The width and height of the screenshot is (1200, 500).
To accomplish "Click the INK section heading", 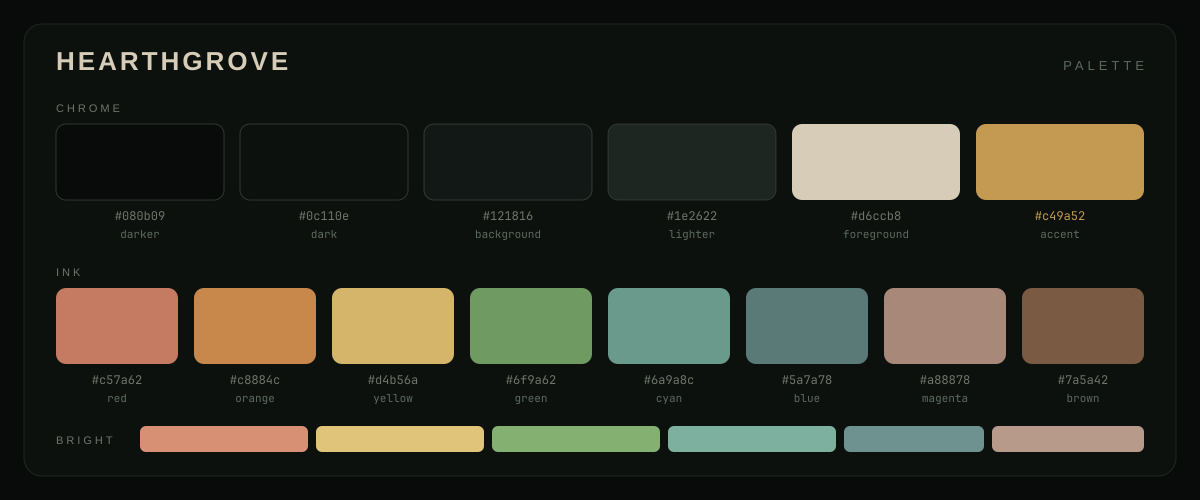I will point(69,272).
